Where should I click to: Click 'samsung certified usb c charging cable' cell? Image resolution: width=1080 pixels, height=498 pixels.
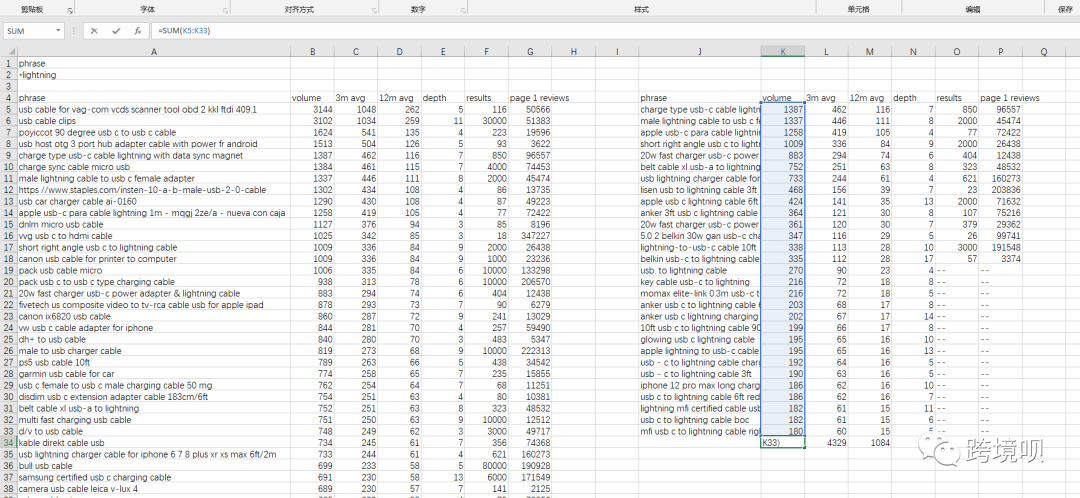[x=154, y=477]
